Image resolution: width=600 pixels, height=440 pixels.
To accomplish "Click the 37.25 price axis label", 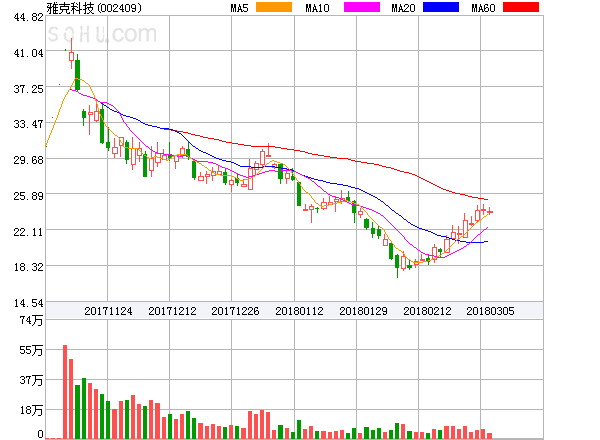I will point(28,89).
